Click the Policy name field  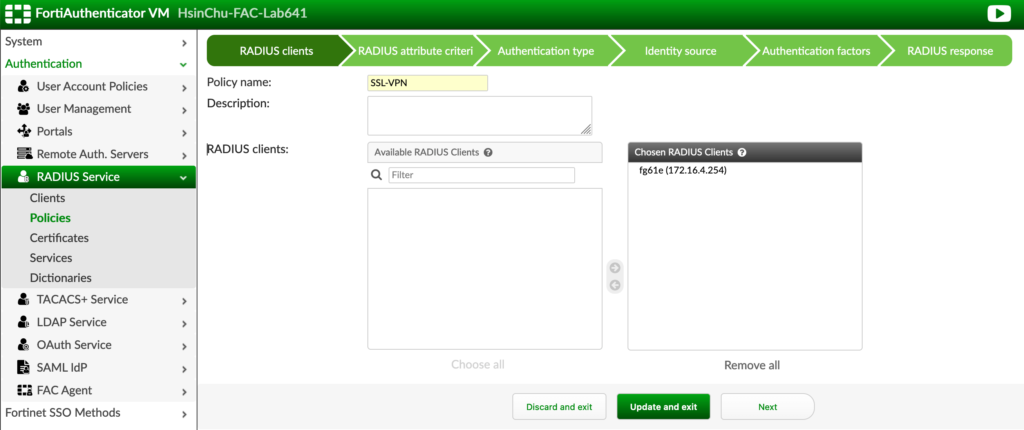428,83
